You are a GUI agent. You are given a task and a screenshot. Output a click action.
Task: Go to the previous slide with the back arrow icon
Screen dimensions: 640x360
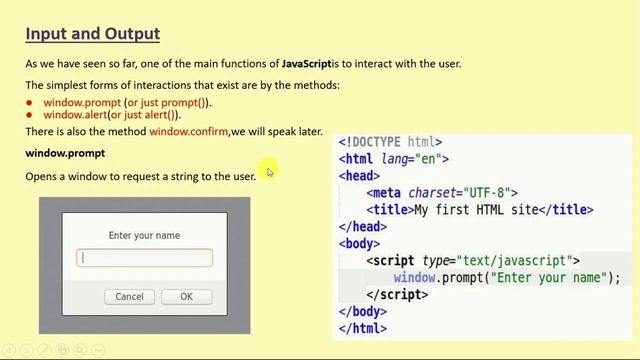(x=9, y=350)
